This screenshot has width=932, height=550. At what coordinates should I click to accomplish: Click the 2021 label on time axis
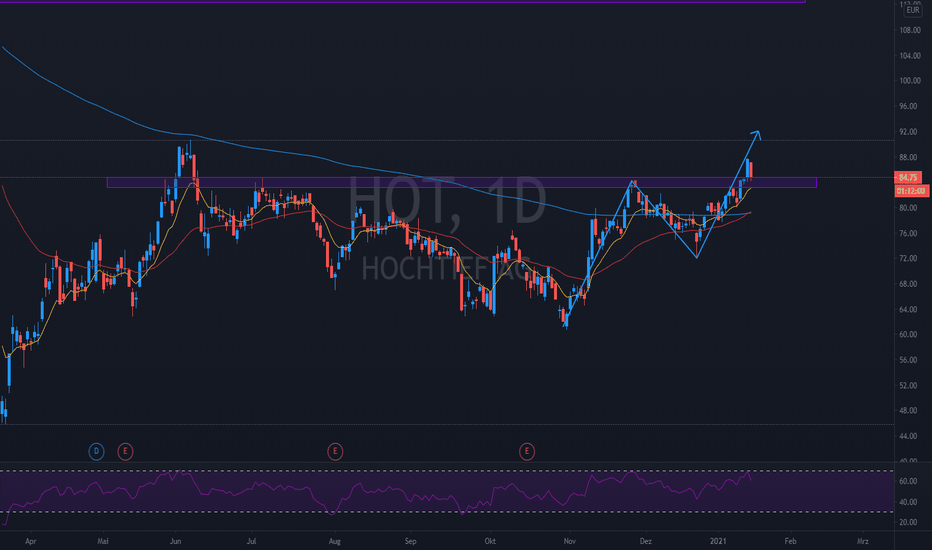(x=718, y=542)
